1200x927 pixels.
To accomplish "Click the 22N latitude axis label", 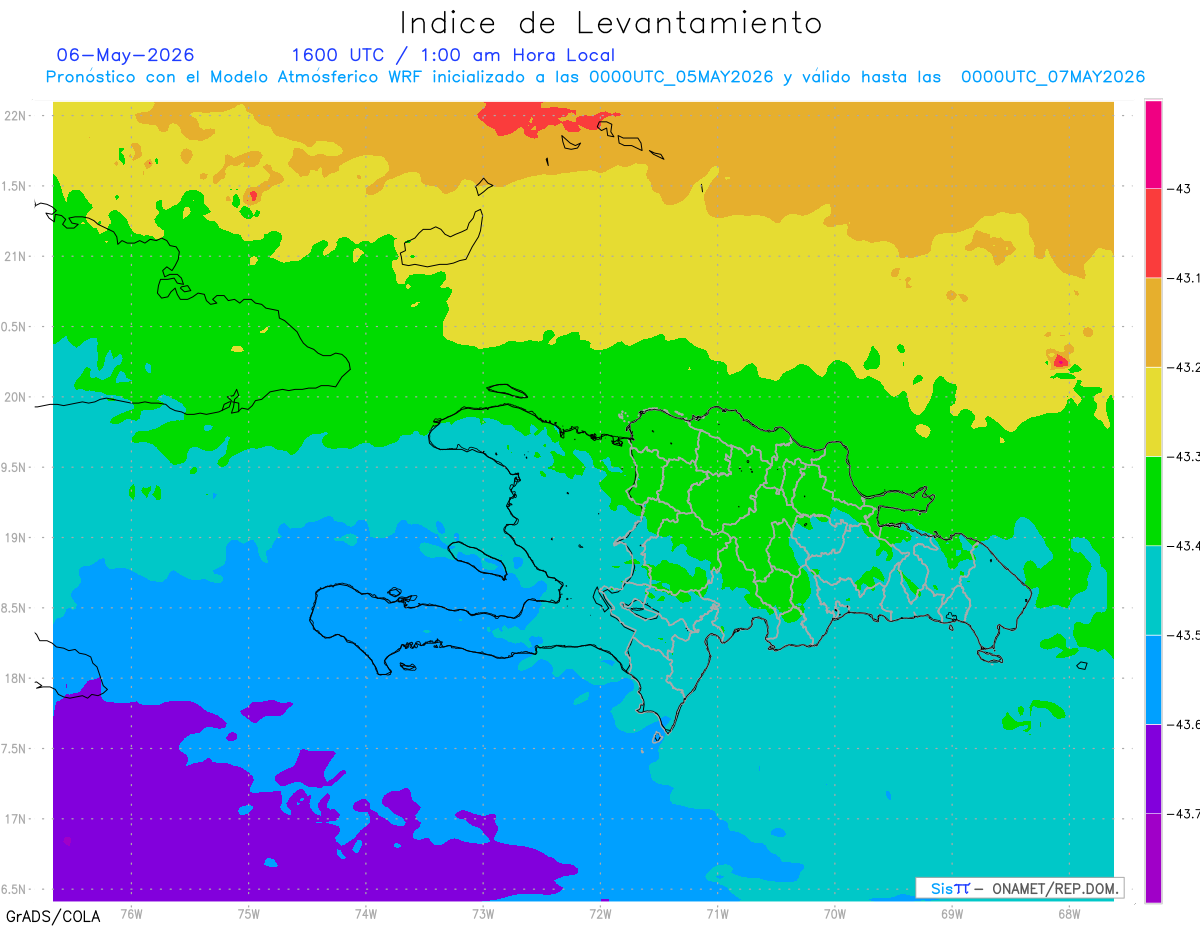I will click(18, 115).
